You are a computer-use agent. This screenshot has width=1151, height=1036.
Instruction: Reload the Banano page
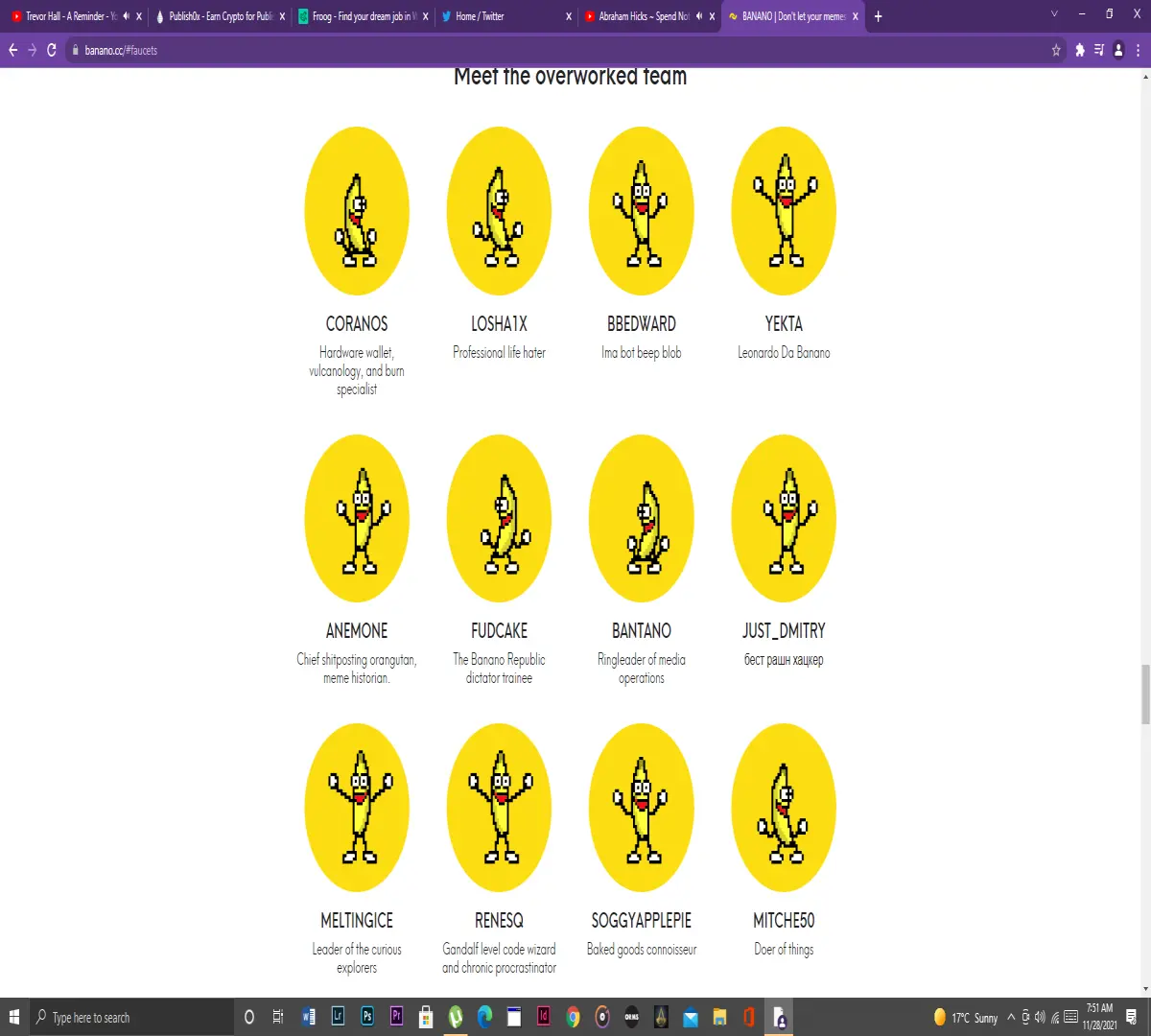pyautogui.click(x=52, y=50)
